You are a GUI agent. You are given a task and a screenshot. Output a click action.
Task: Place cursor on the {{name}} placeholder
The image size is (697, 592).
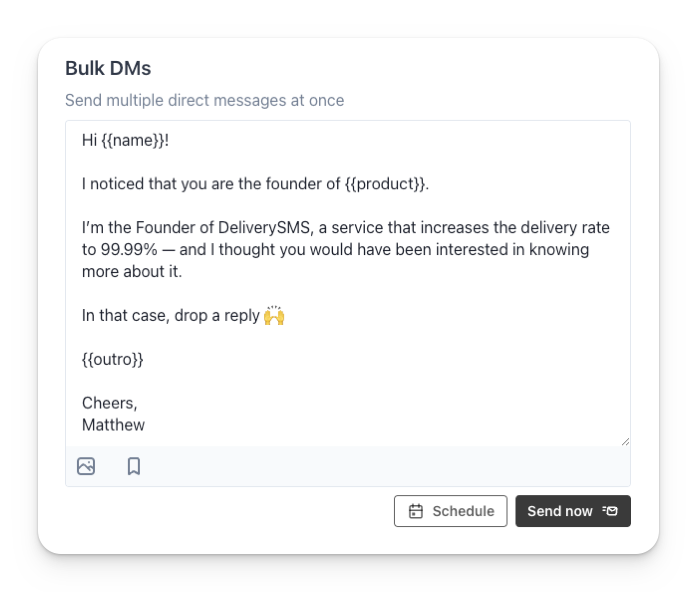[133, 140]
